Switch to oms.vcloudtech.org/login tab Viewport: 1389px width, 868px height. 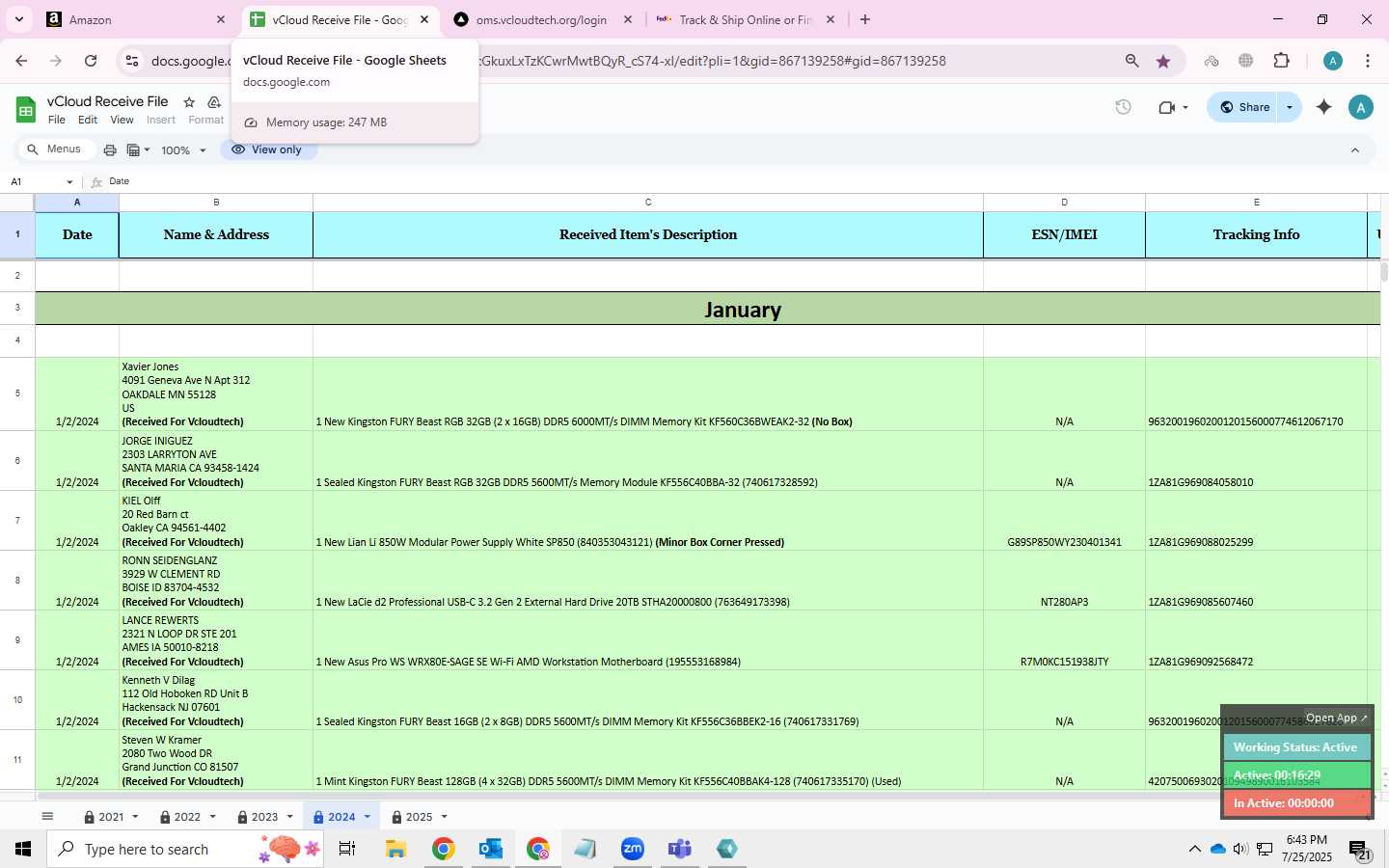(x=540, y=19)
